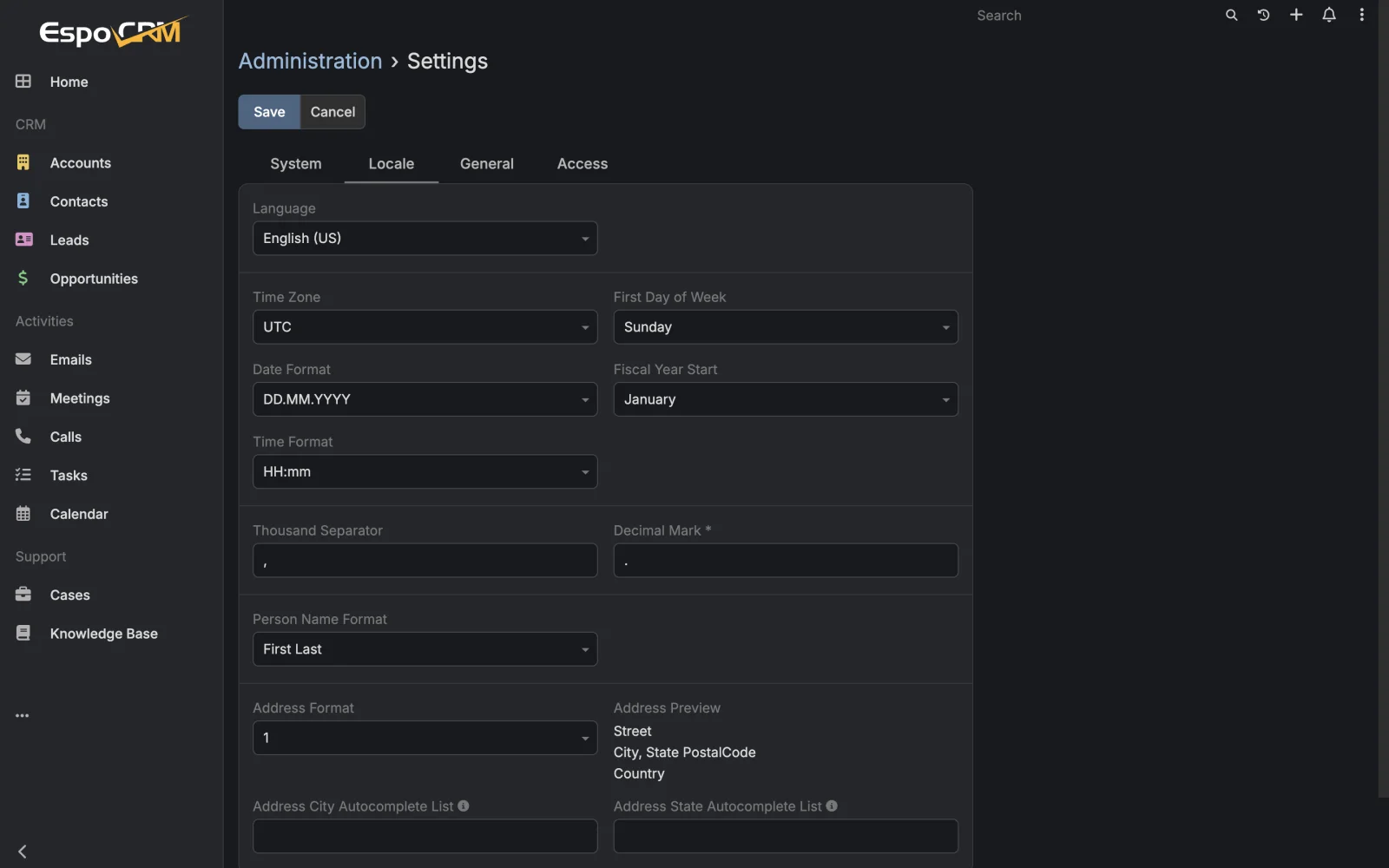Open the Cases briefcase icon

(x=23, y=595)
